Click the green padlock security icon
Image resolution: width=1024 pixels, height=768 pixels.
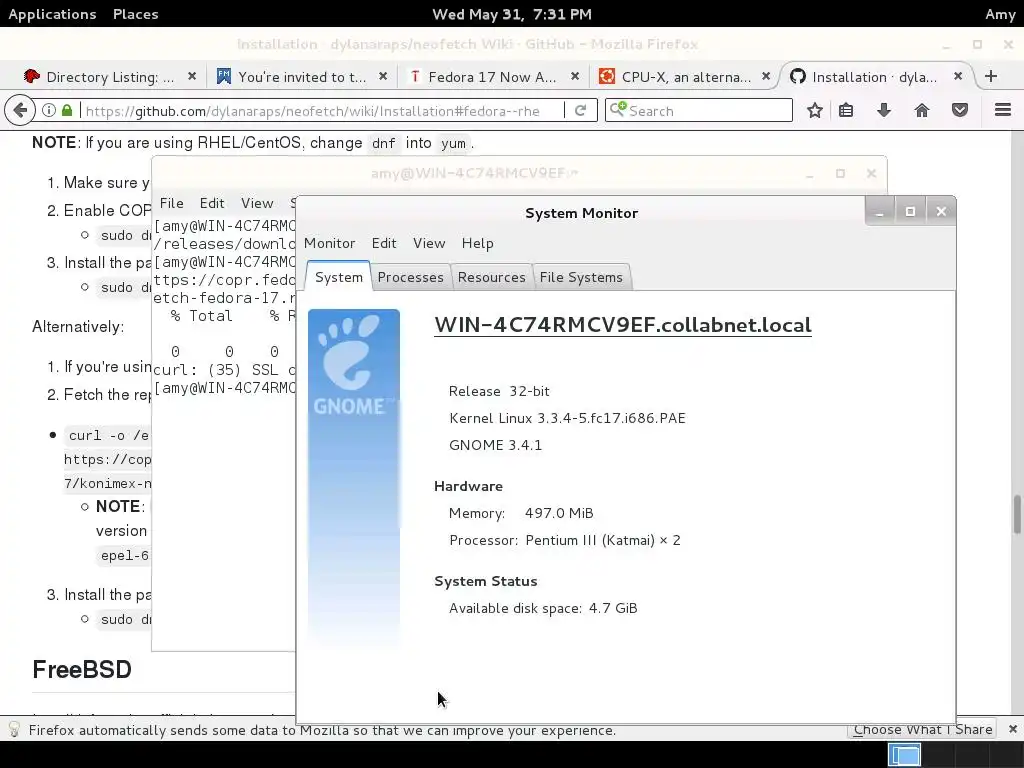[x=67, y=110]
